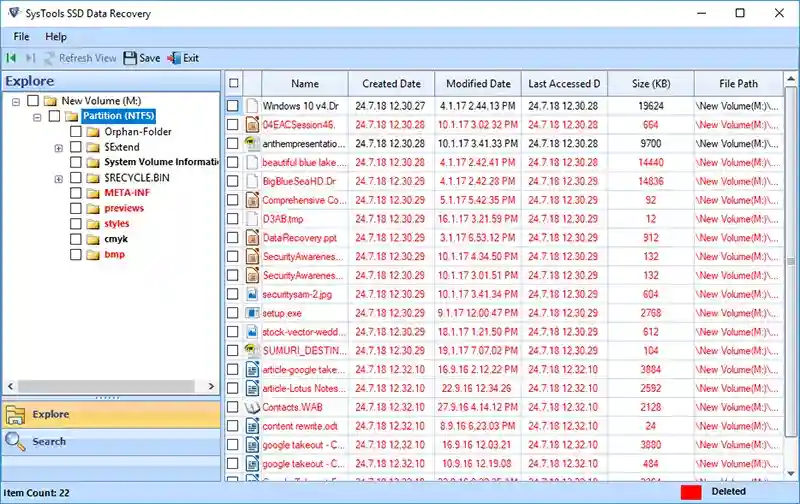Click file icon of D3AB.tmp row
Image resolution: width=800 pixels, height=504 pixels.
coord(252,219)
